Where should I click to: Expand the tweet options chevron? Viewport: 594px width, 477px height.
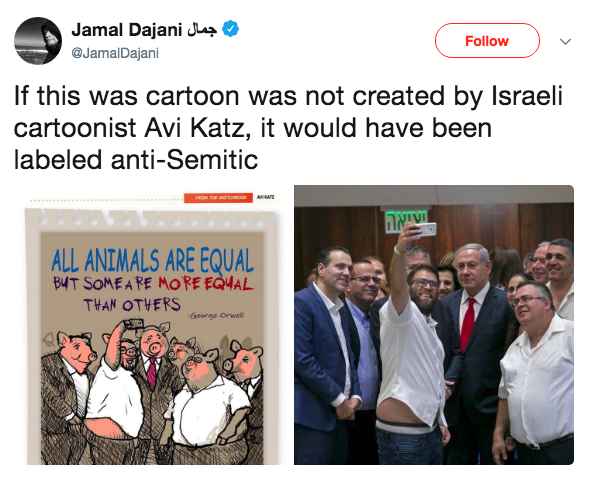pos(565,41)
